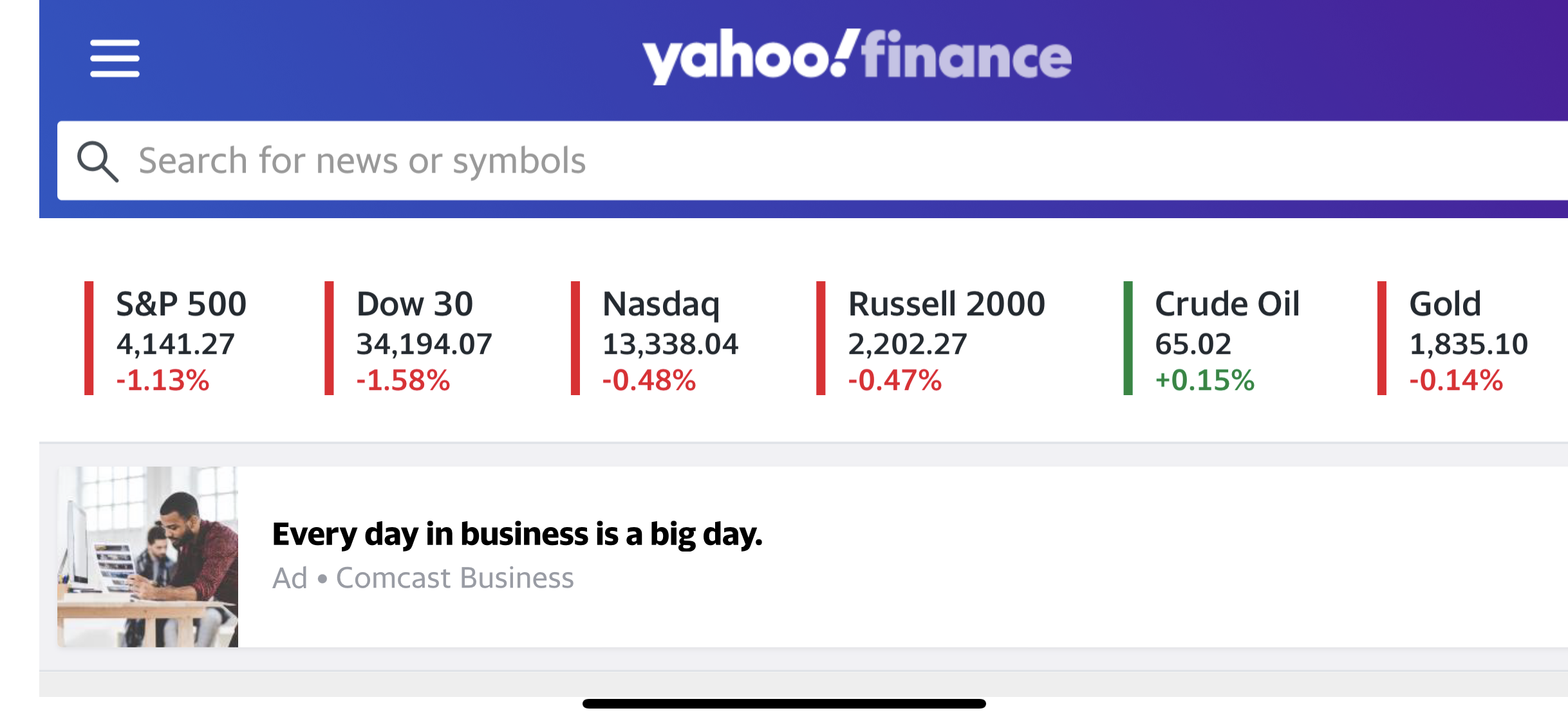Viewport: 1568px width, 724px height.
Task: Tap the home indicator bar at bottom
Action: 784,703
